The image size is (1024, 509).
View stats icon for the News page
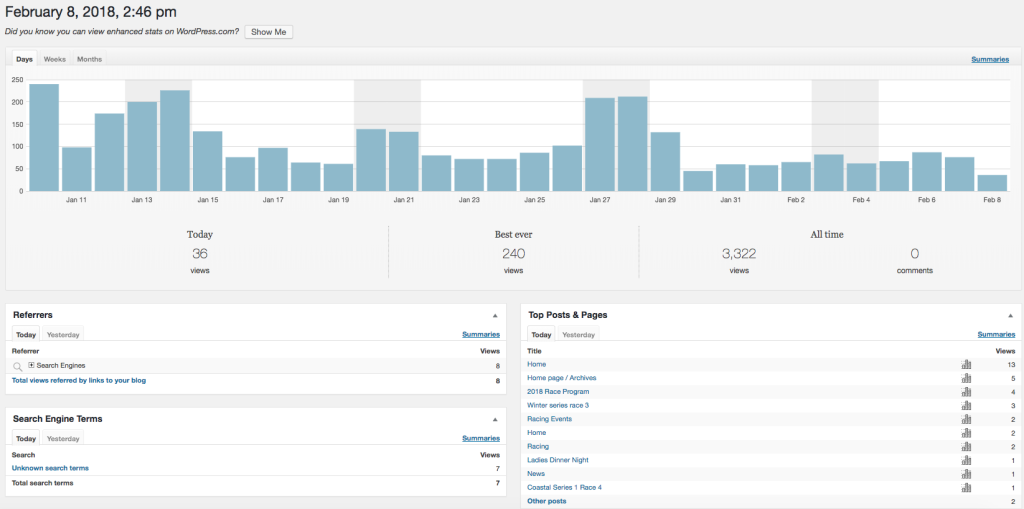966,474
